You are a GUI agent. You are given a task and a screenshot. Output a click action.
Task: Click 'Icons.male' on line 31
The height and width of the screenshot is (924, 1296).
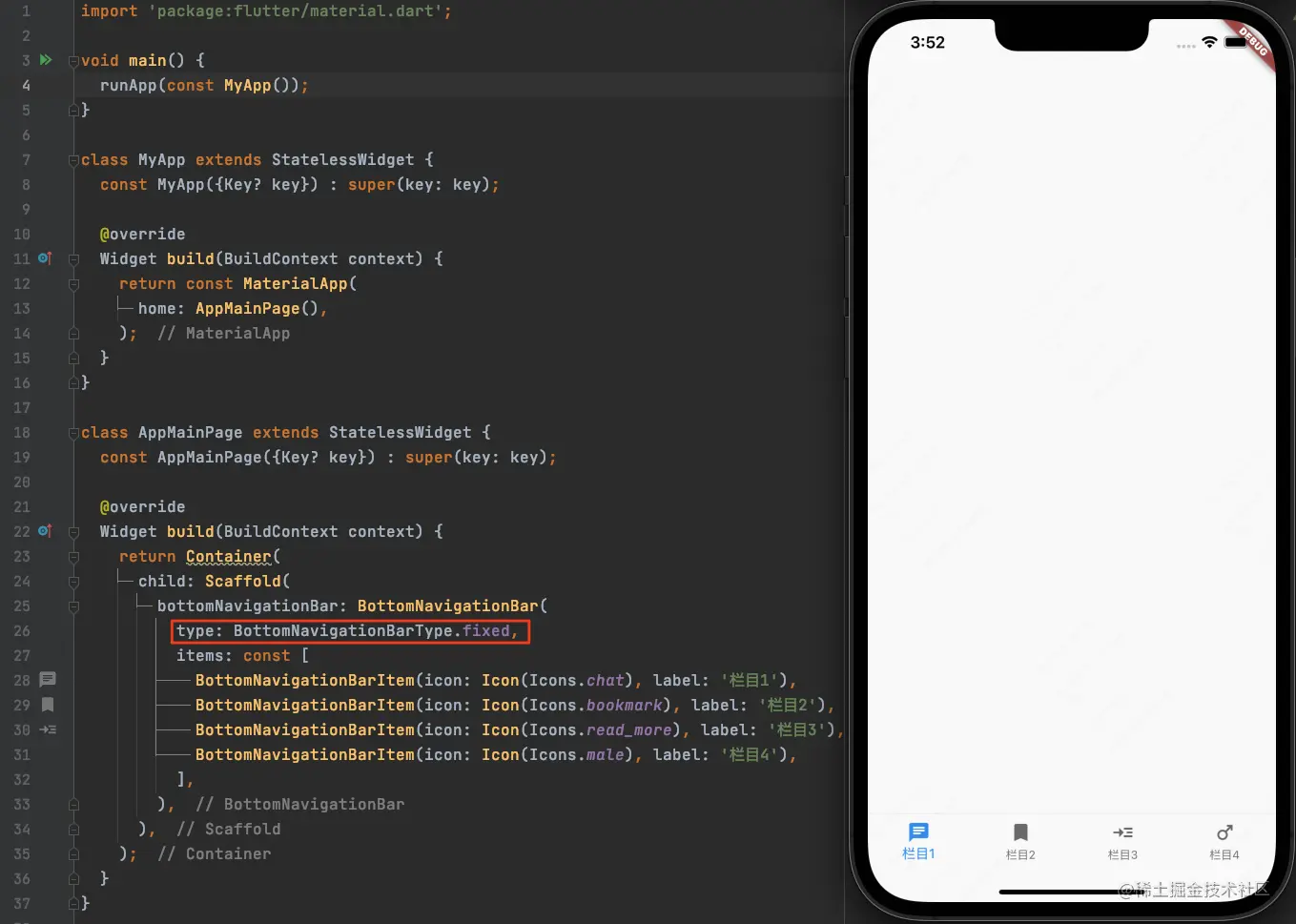576,754
